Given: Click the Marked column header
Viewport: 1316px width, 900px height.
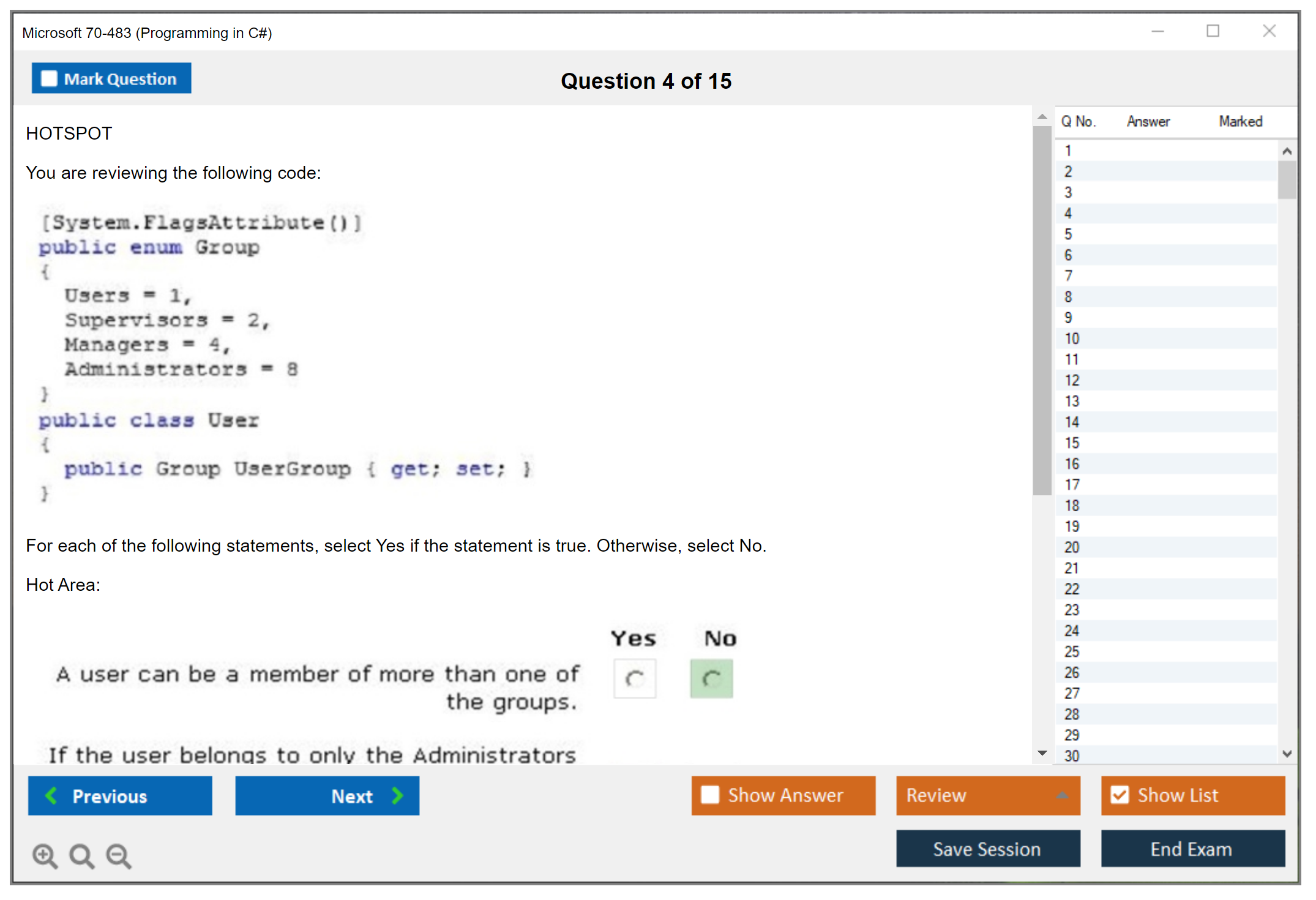Looking at the screenshot, I should pos(1240,121).
